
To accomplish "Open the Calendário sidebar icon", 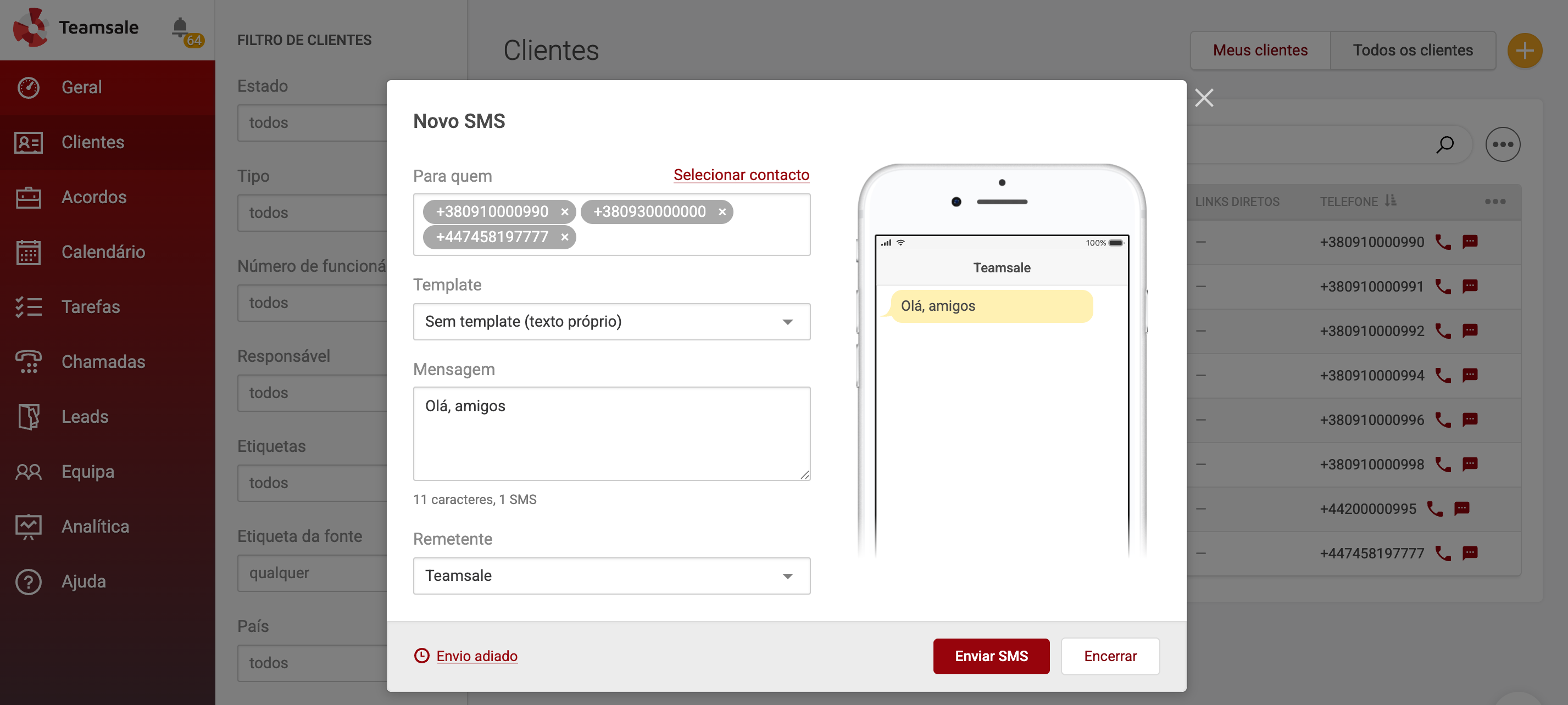I will coord(28,252).
